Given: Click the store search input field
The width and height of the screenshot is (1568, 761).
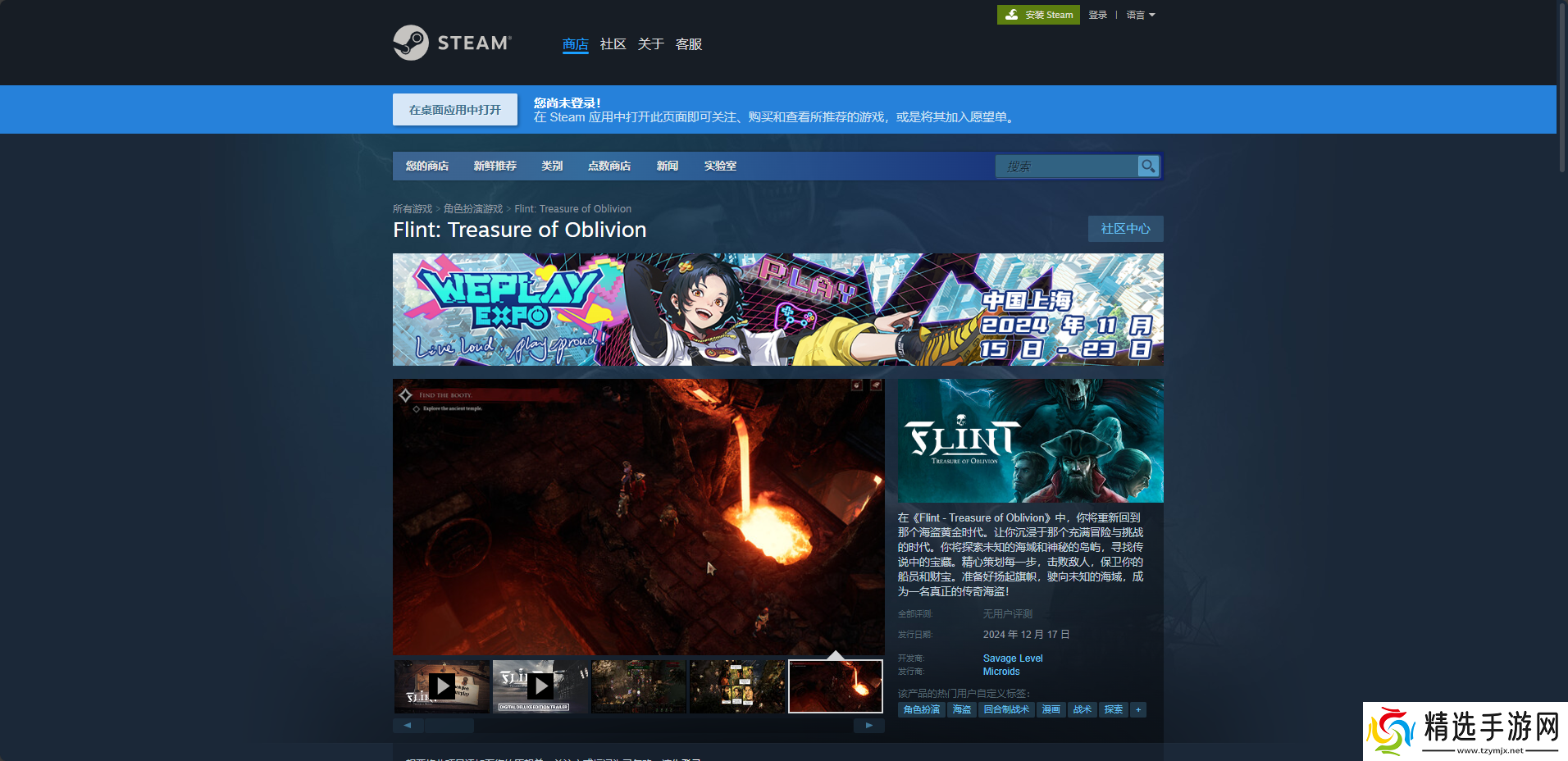Looking at the screenshot, I should click(x=1066, y=166).
